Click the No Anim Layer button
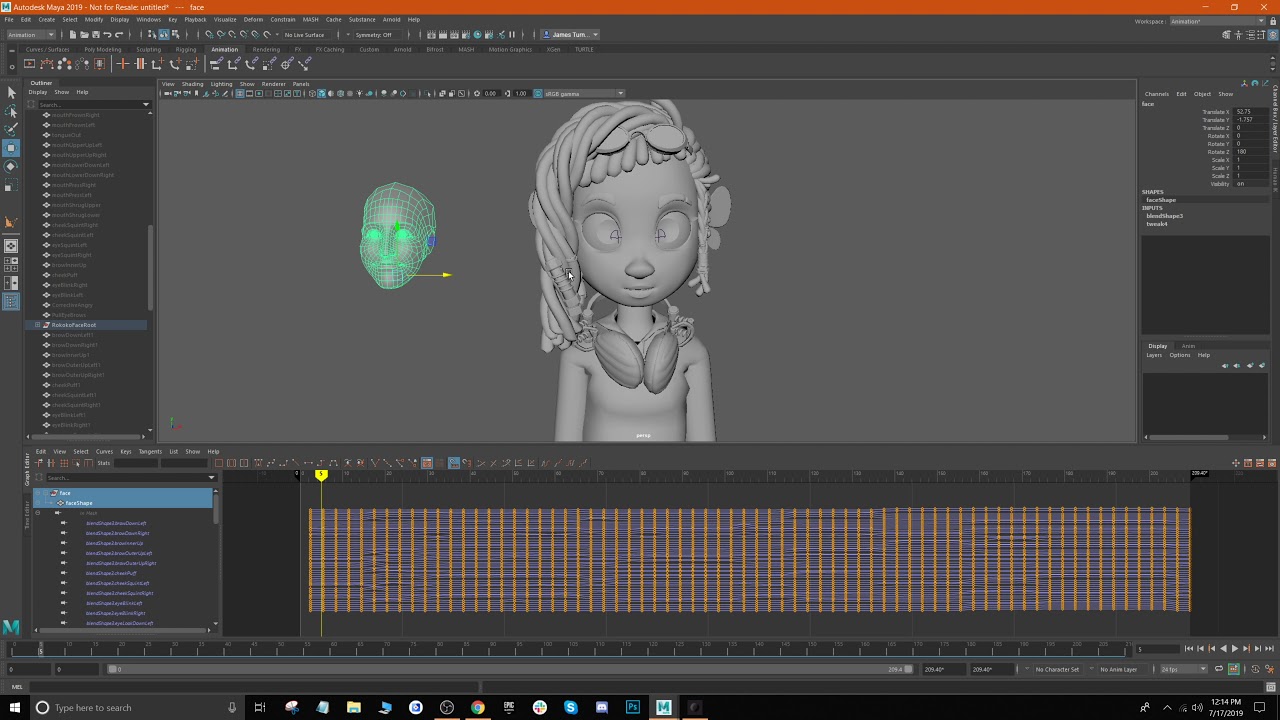The image size is (1280, 720). point(1119,669)
